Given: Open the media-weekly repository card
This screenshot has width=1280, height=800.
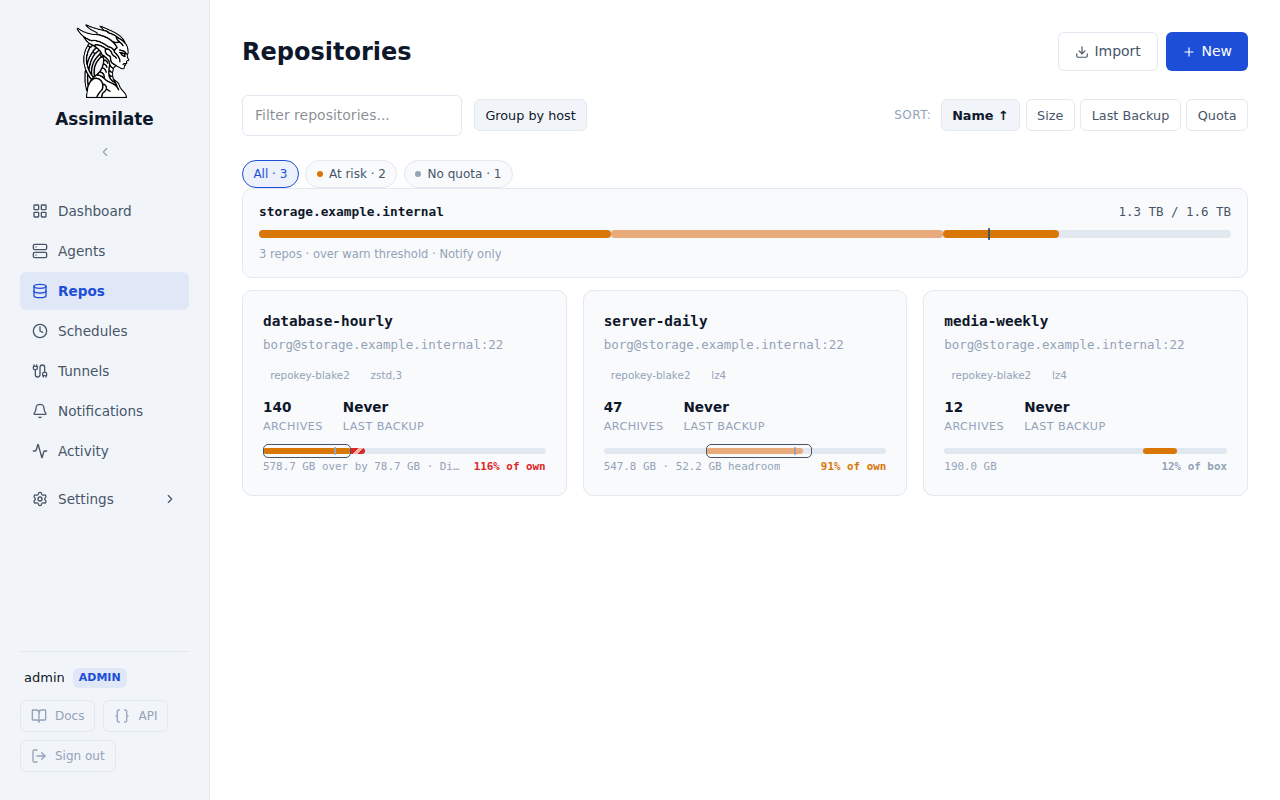Looking at the screenshot, I should click(1085, 393).
